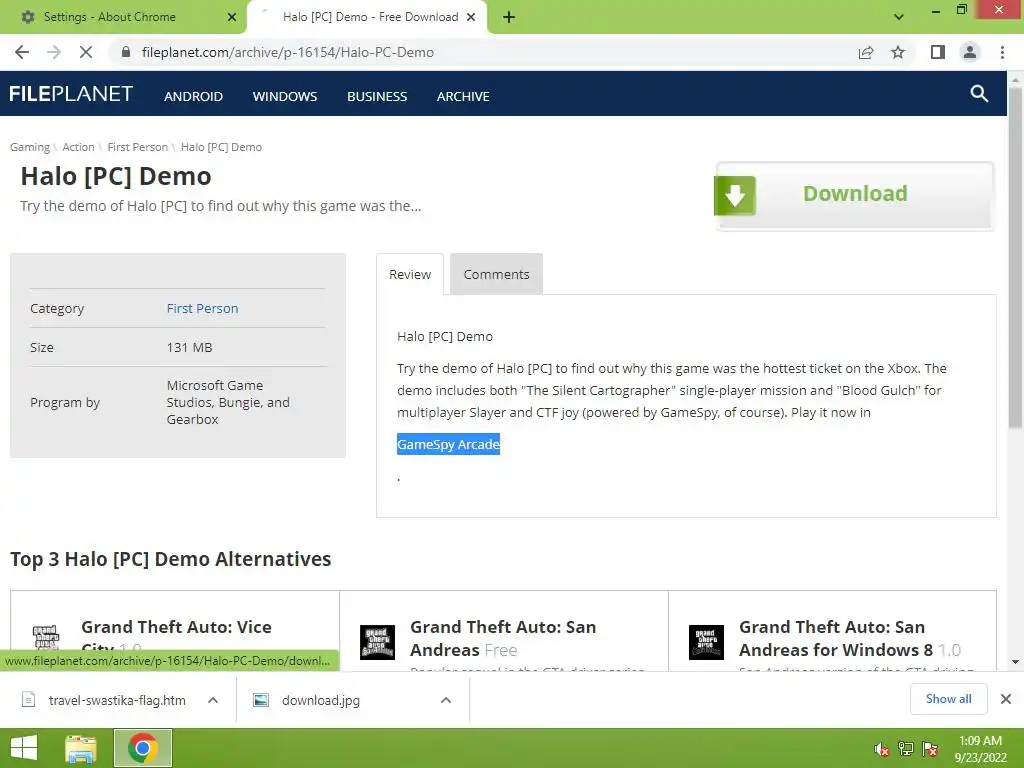The height and width of the screenshot is (768, 1024).
Task: Click Grand Theft Auto: San Andreas Free title
Action: 503,638
